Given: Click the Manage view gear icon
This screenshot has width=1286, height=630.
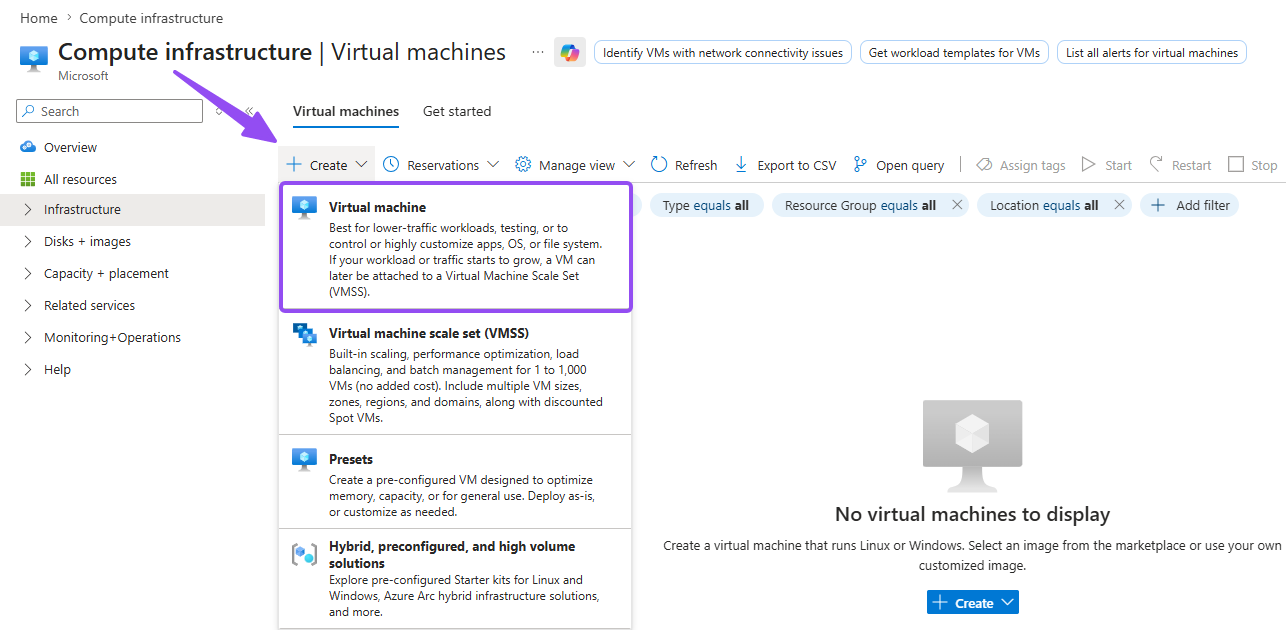Looking at the screenshot, I should pos(523,165).
